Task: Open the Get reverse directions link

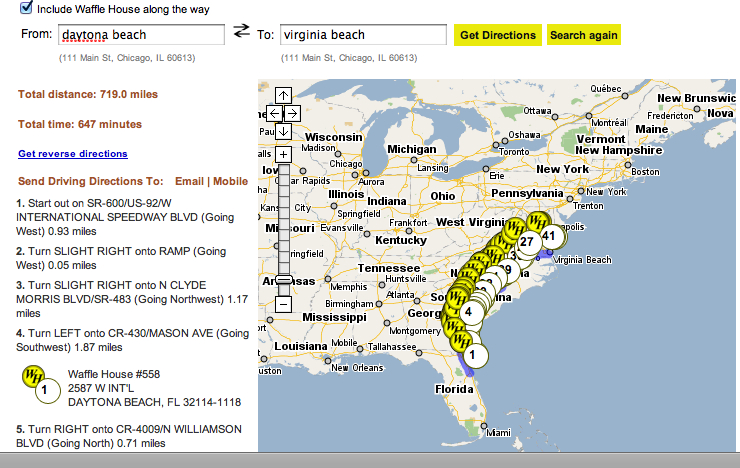Action: 72,154
